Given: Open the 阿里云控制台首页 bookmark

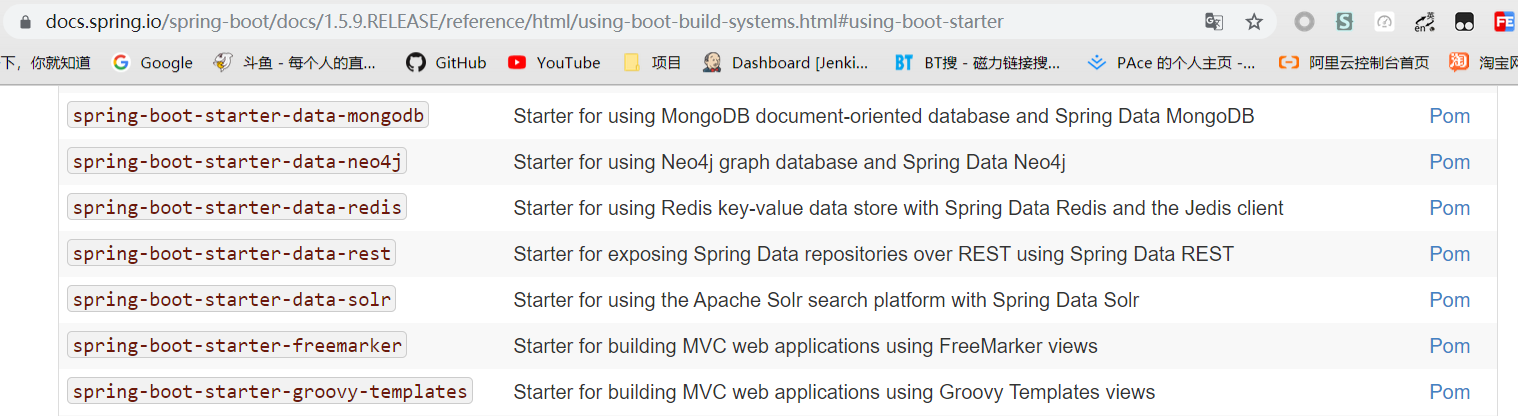Looking at the screenshot, I should 1354,62.
